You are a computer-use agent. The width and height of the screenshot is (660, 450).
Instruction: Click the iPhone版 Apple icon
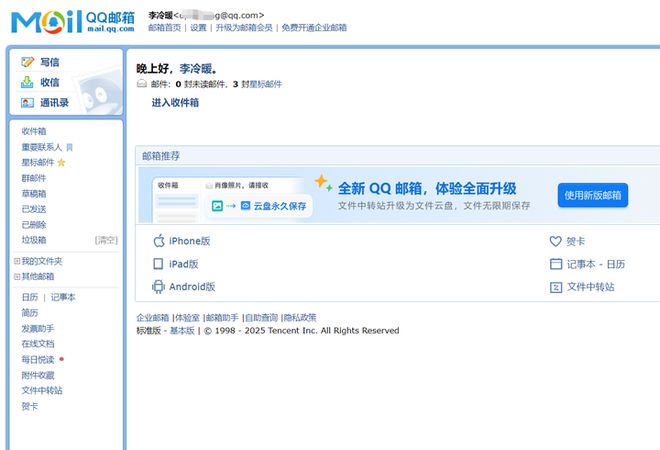click(x=158, y=241)
